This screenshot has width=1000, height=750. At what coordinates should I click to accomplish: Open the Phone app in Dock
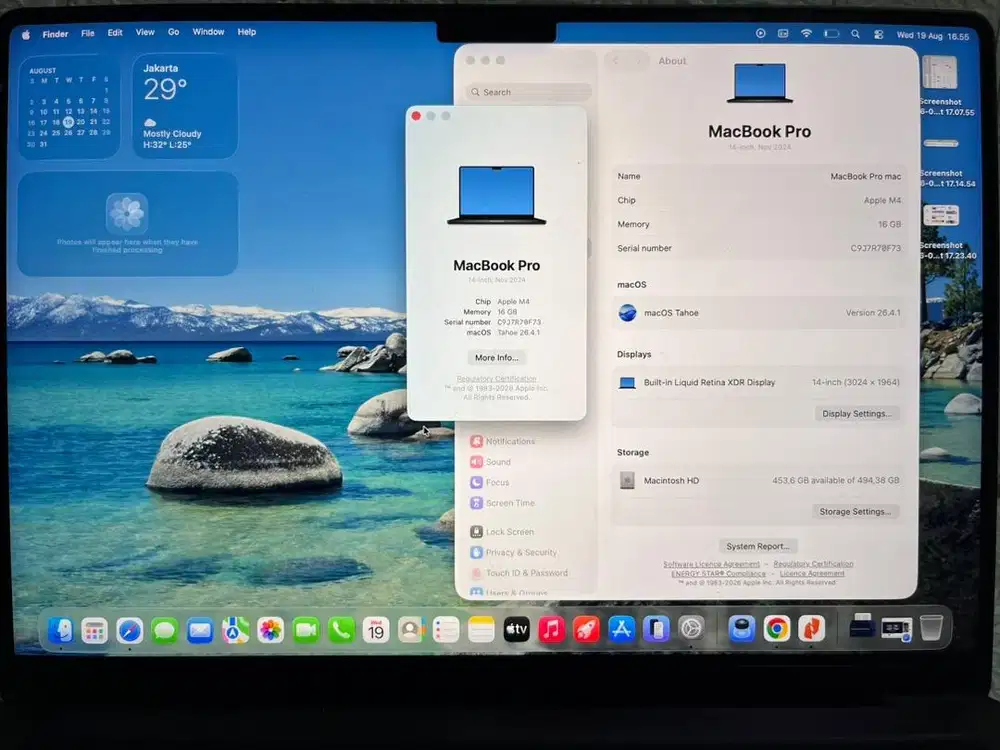pos(341,630)
